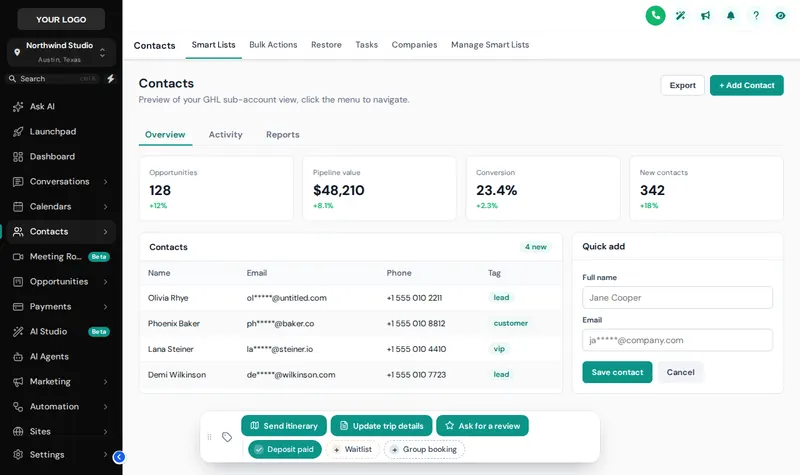The width and height of the screenshot is (800, 475).
Task: Expand the Opportunities chevron
Action: (x=105, y=282)
